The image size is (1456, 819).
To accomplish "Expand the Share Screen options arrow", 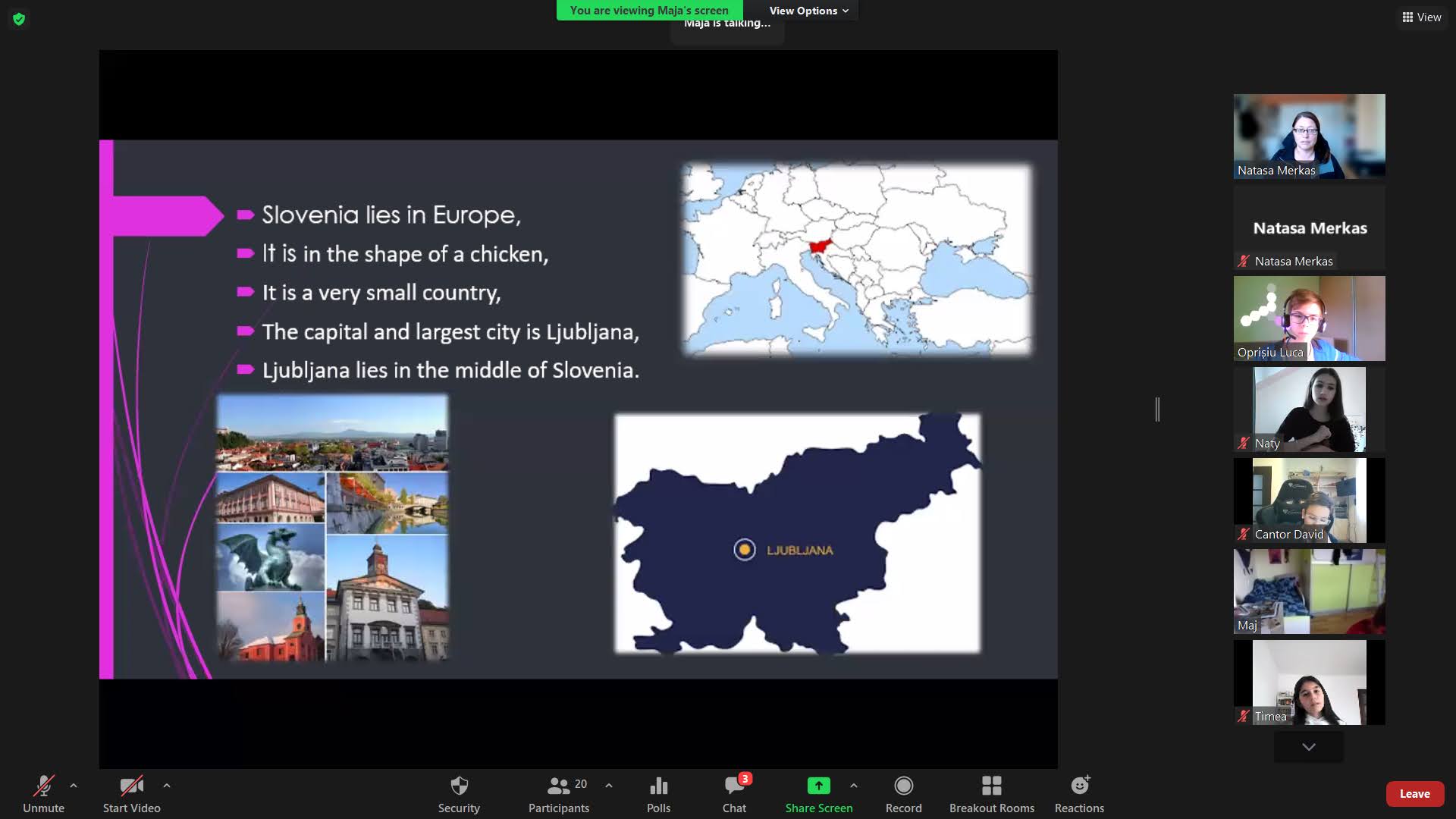I will [x=854, y=786].
